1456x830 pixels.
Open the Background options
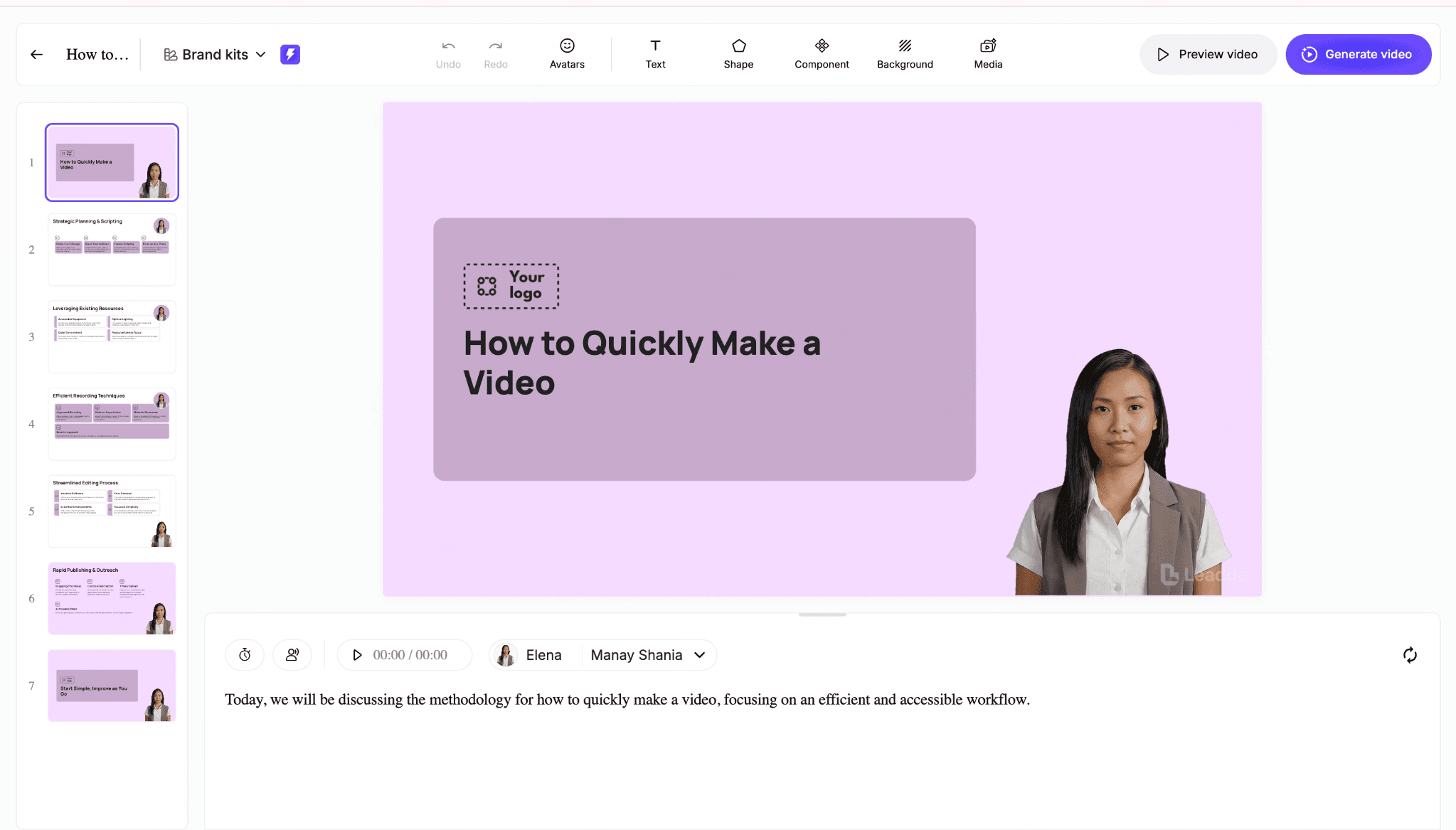pyautogui.click(x=904, y=53)
